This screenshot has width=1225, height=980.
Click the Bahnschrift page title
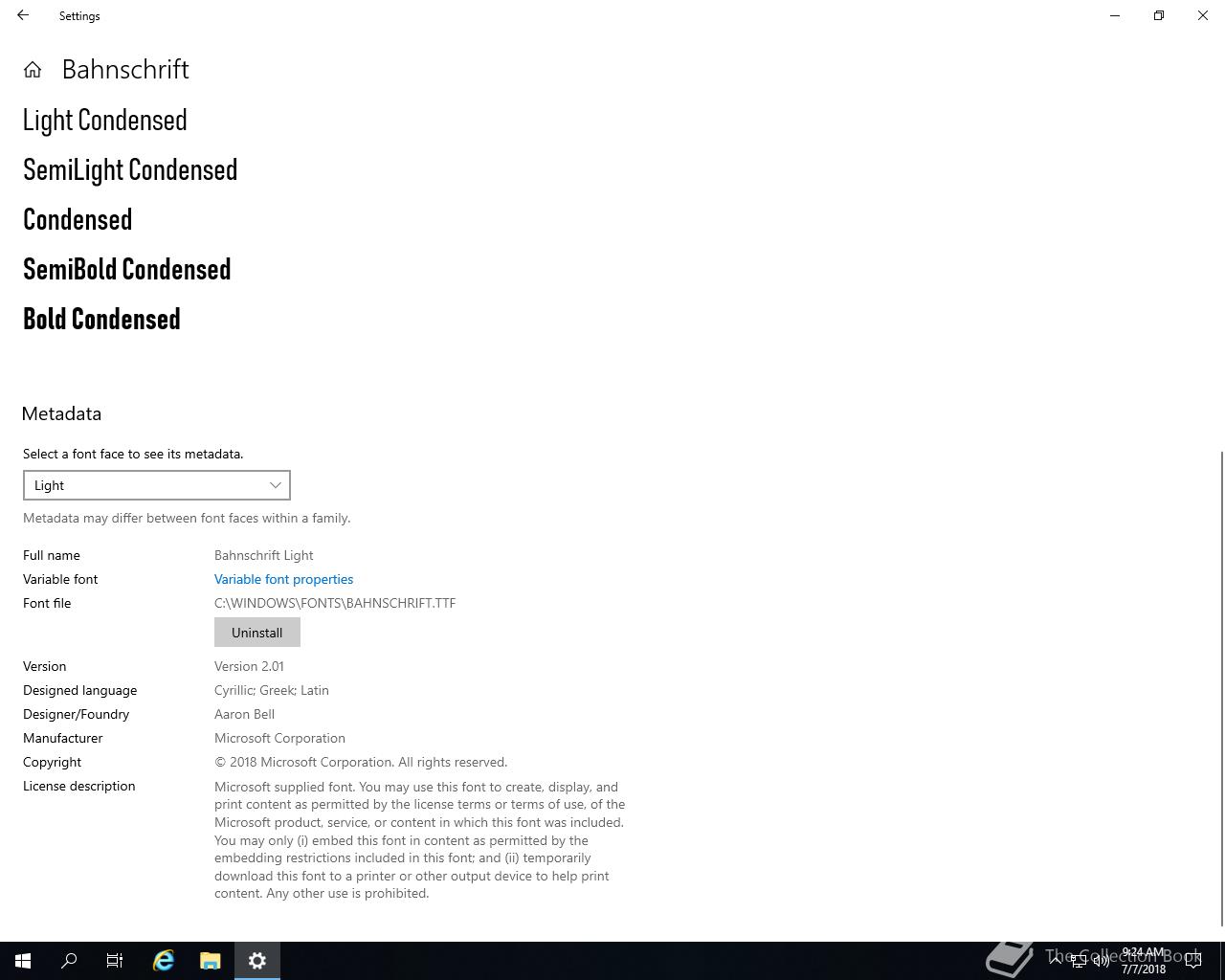click(x=125, y=70)
